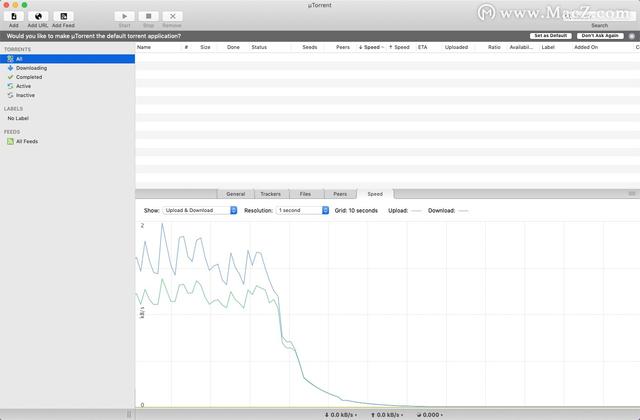Image resolution: width=640 pixels, height=420 pixels.
Task: Switch to the Trackers tab
Action: (x=271, y=194)
